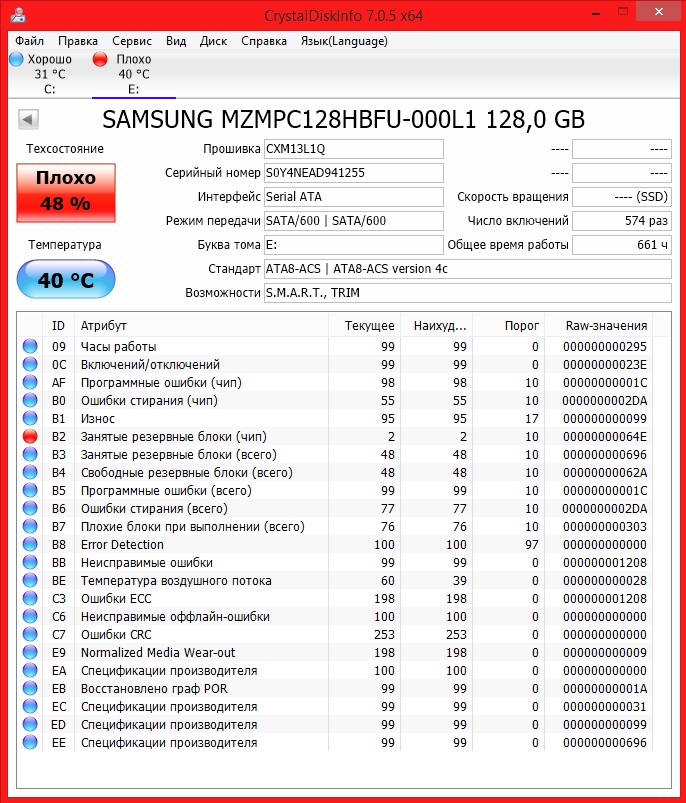Click the Буква тома field E:
The height and width of the screenshot is (803, 686).
pyautogui.click(x=354, y=245)
